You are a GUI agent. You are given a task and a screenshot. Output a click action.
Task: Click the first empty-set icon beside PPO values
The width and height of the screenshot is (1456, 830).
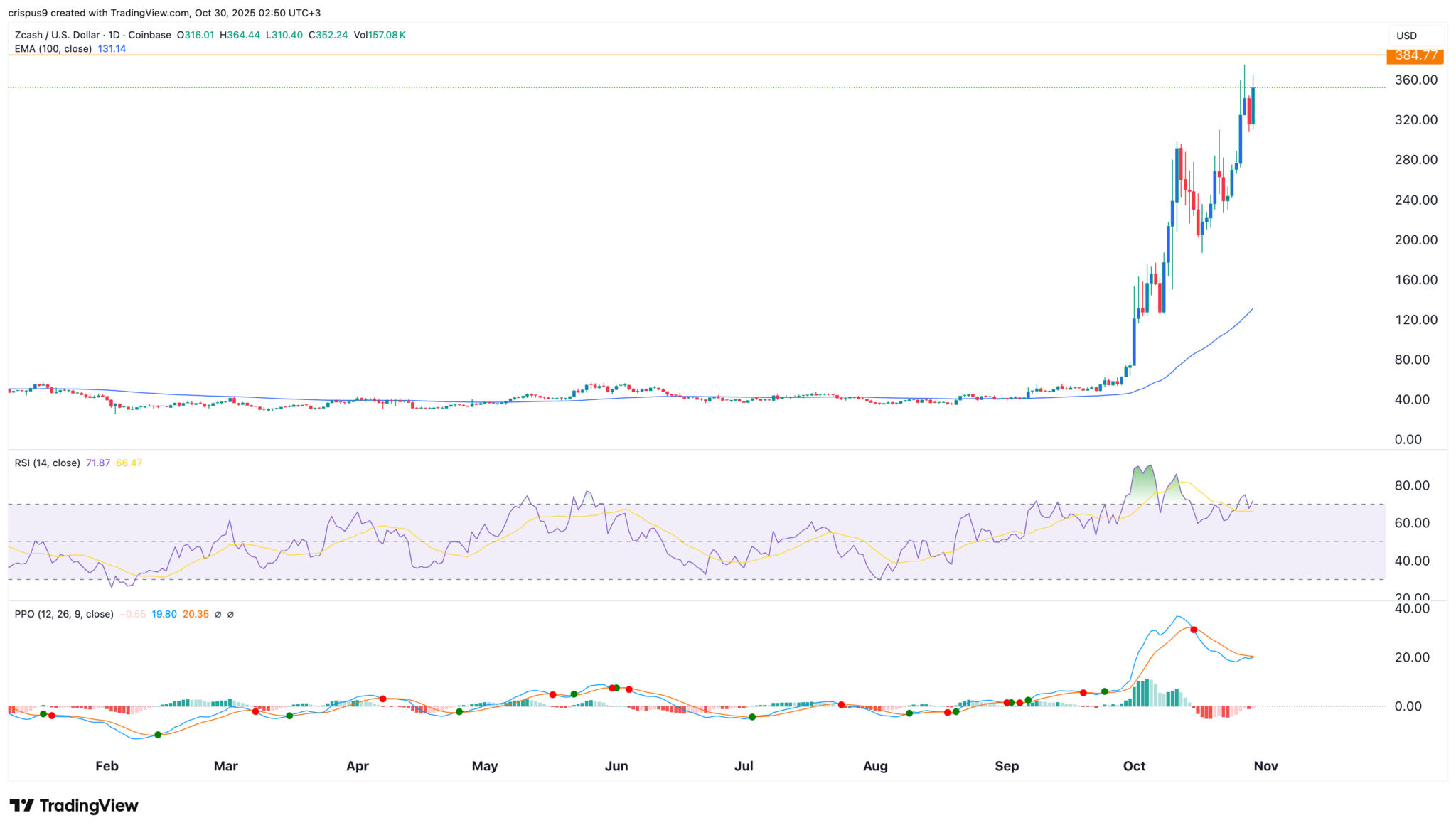(x=218, y=614)
